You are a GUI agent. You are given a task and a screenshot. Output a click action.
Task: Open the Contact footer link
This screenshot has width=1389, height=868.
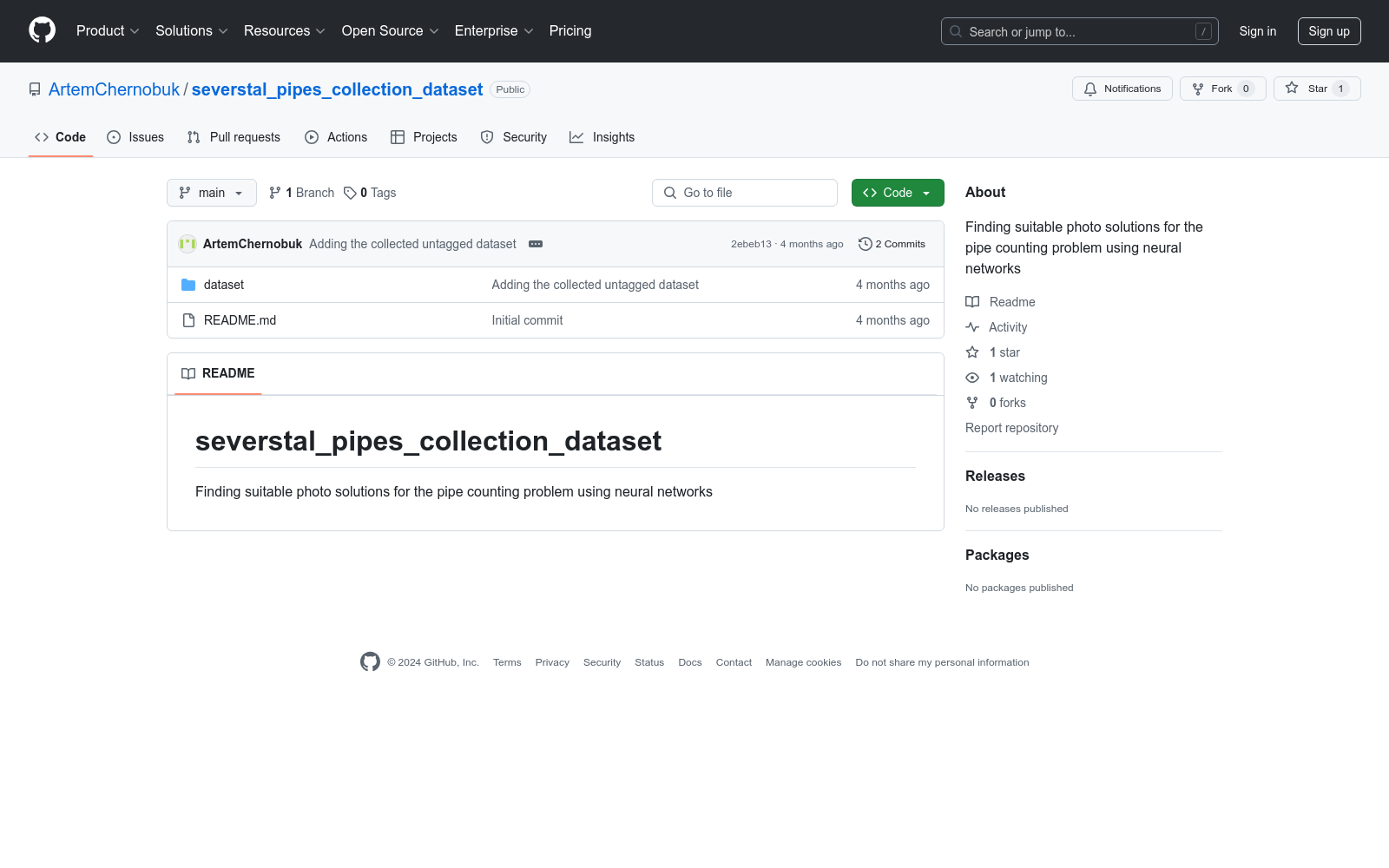(x=734, y=662)
